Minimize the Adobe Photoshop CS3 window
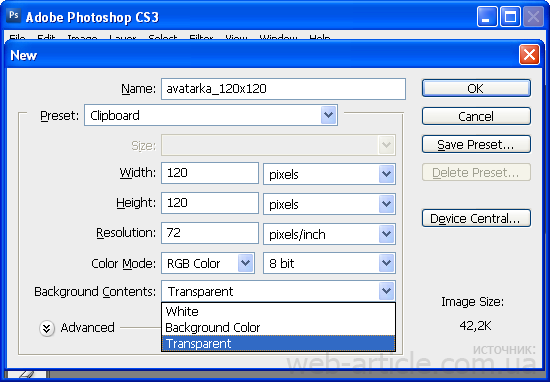The image size is (550, 383). click(487, 16)
